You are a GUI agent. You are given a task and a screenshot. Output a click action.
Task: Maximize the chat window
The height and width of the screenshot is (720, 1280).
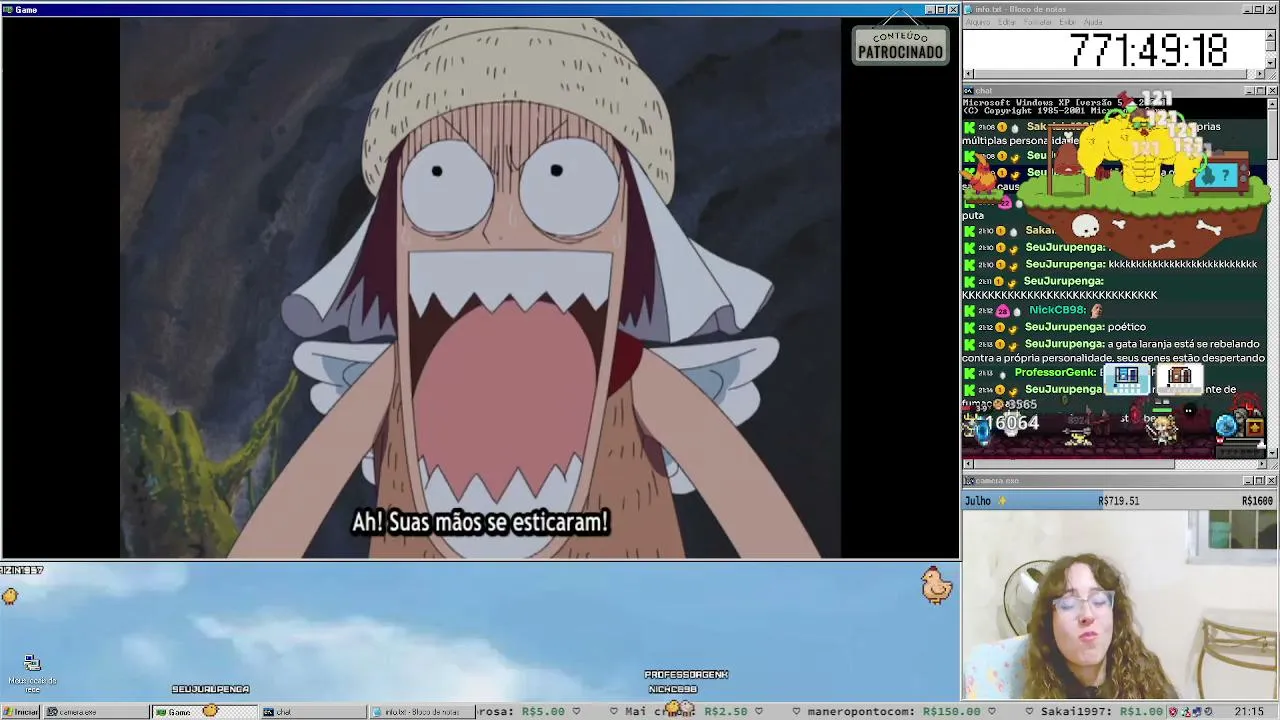tap(1259, 91)
